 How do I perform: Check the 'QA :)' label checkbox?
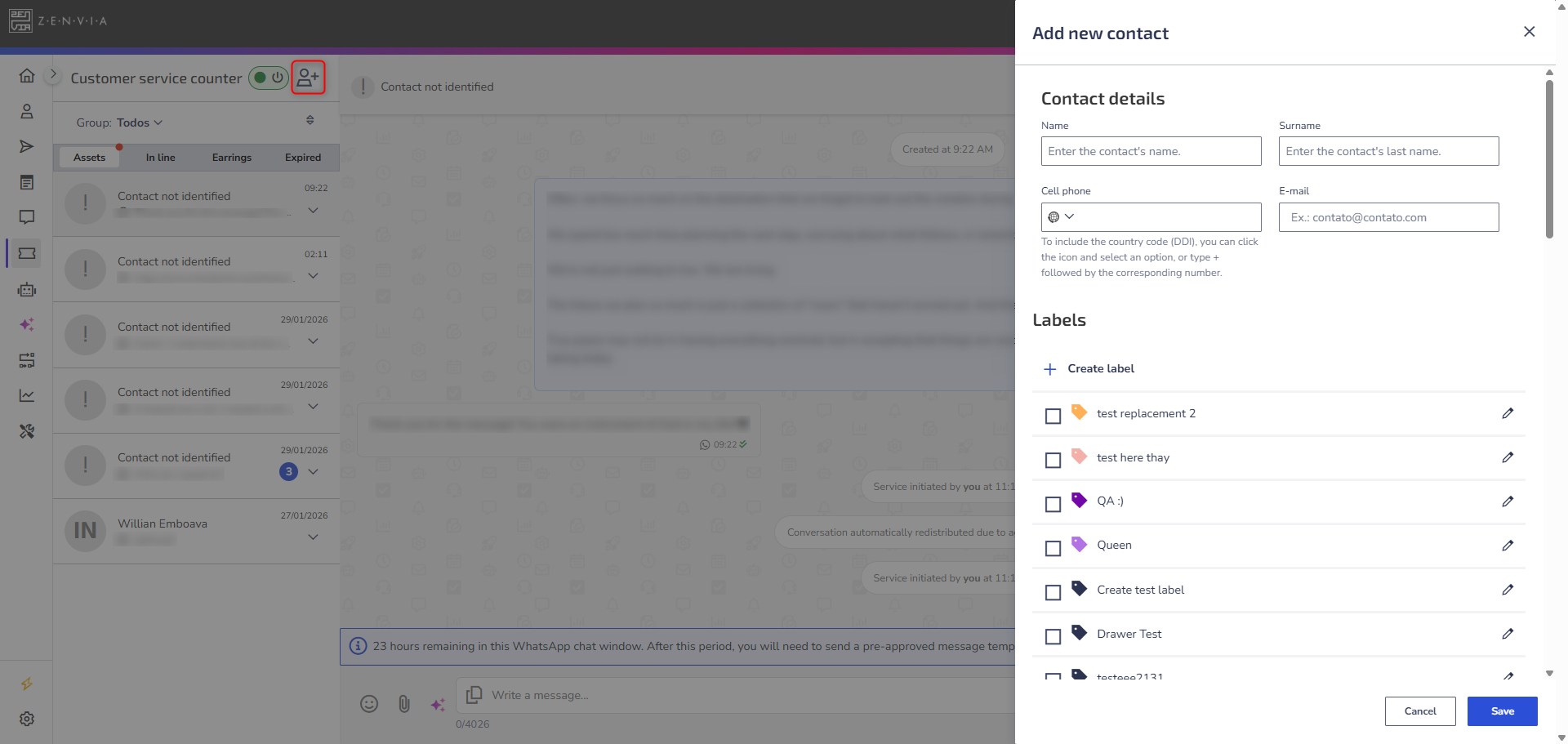pos(1053,504)
